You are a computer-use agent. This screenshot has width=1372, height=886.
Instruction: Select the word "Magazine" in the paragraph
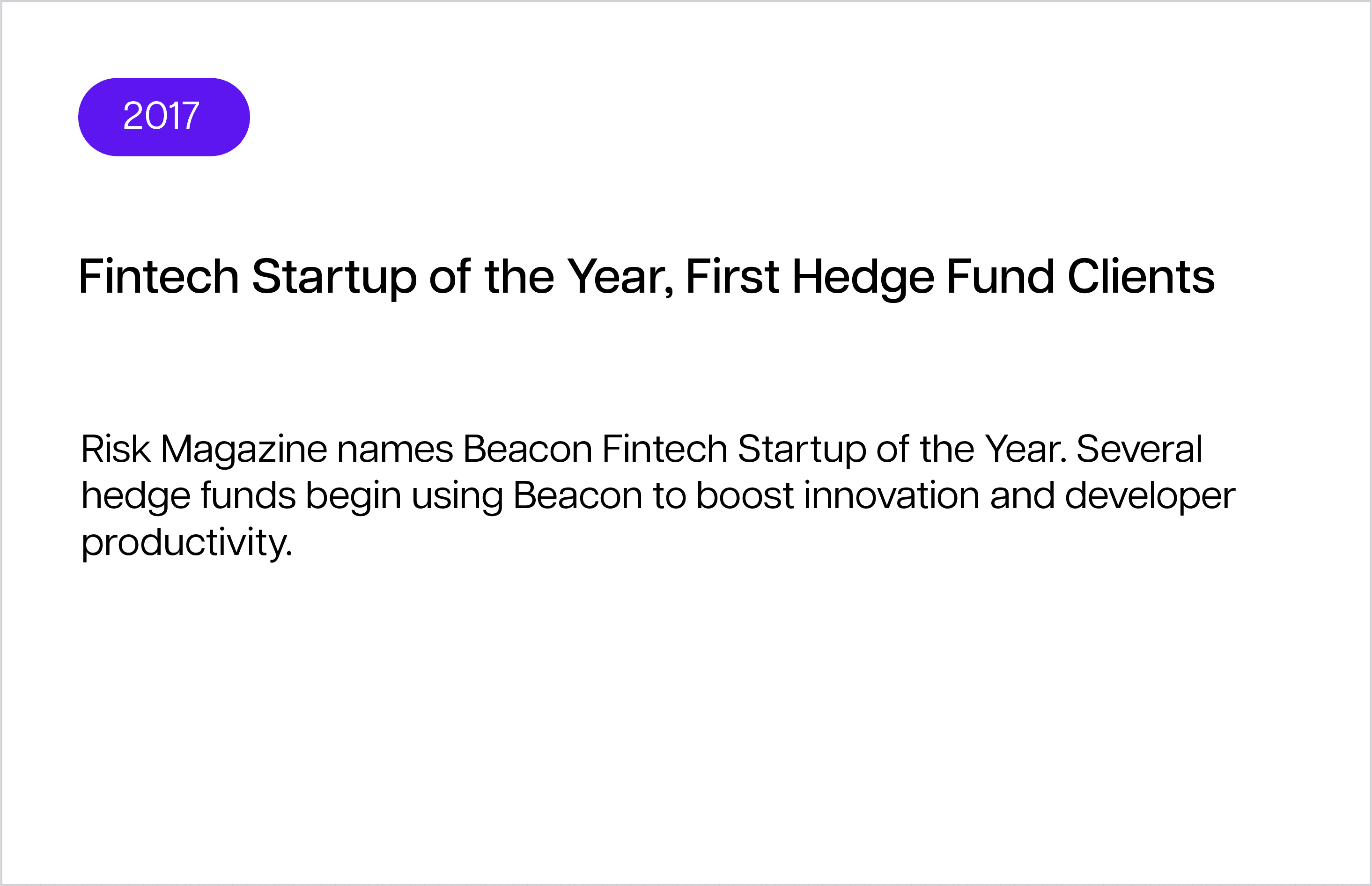244,451
